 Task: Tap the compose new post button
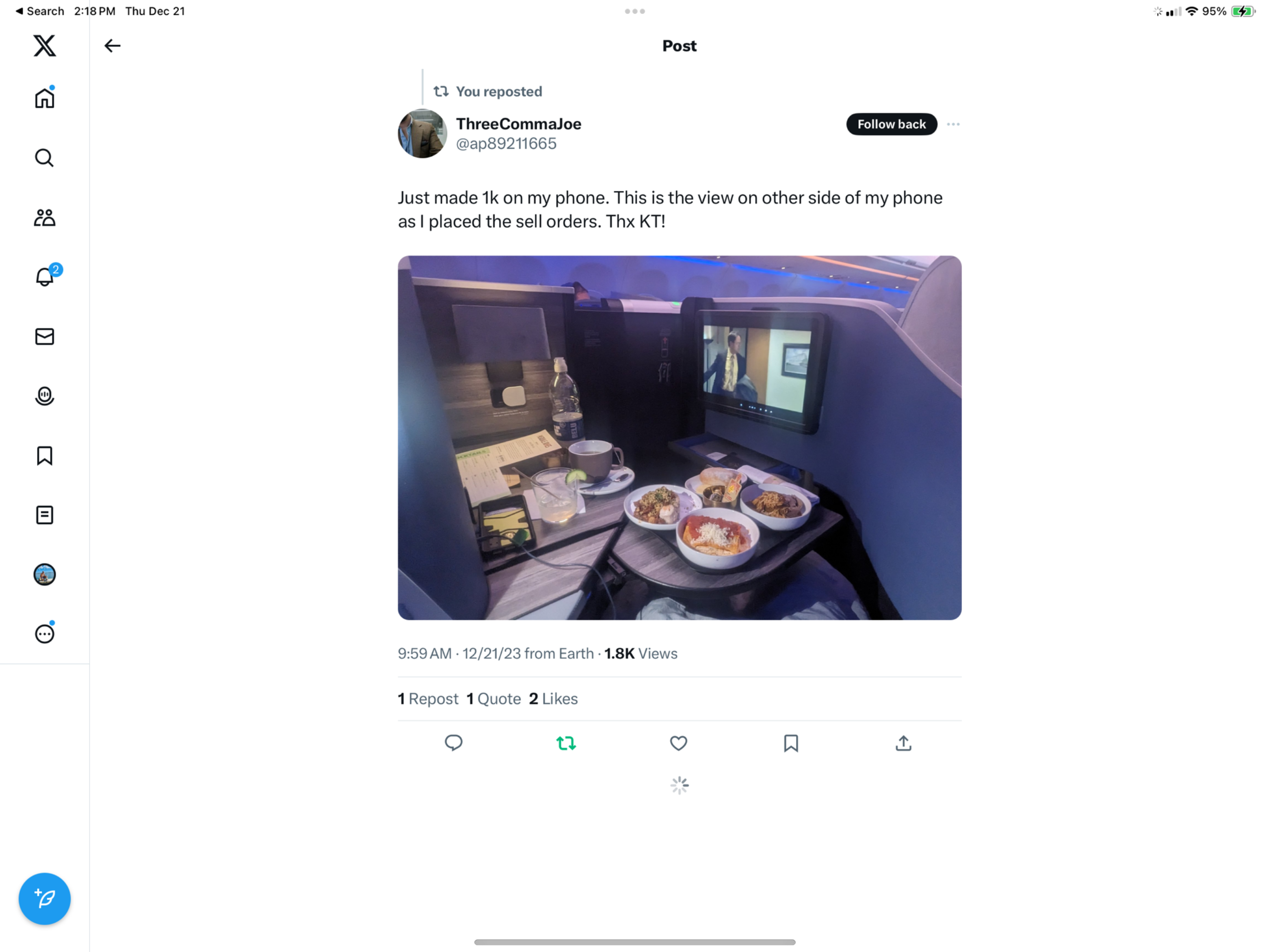pyautogui.click(x=44, y=899)
